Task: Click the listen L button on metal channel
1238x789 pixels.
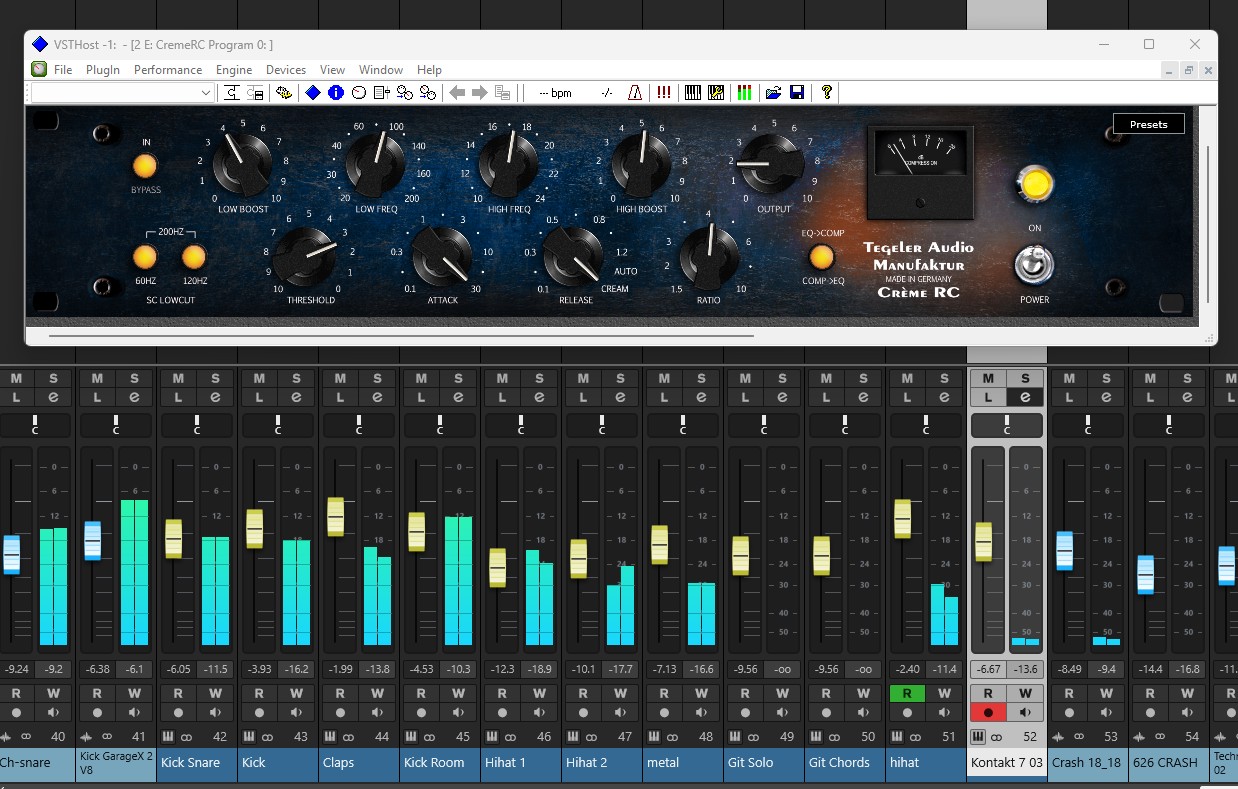Action: click(x=664, y=397)
